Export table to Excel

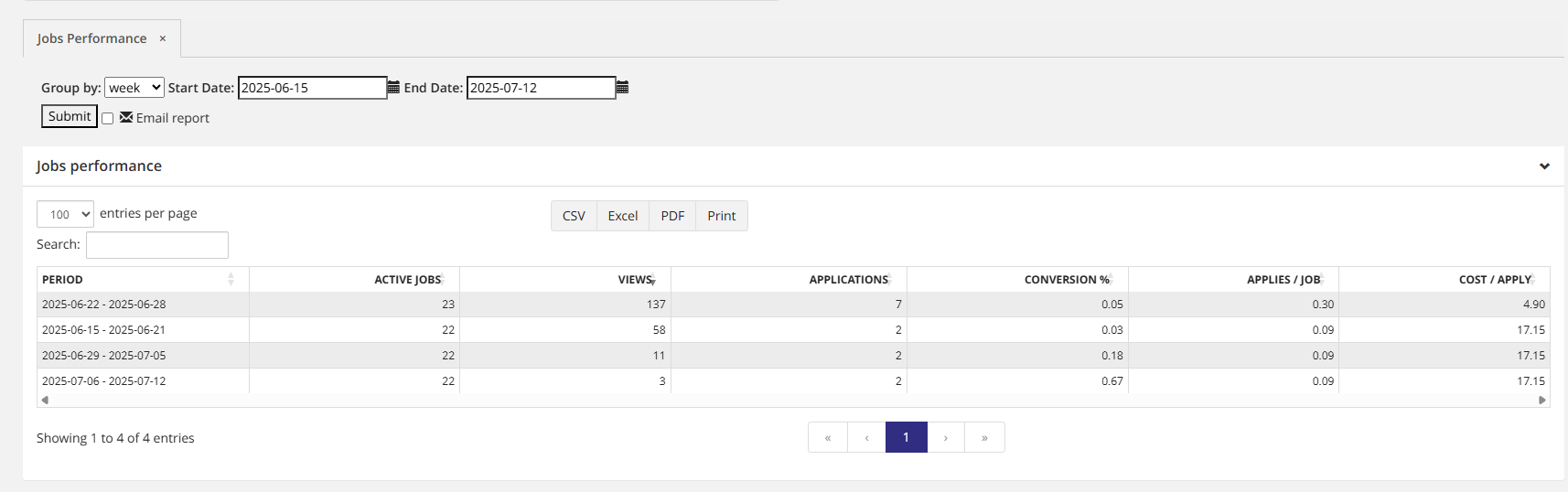tap(623, 216)
